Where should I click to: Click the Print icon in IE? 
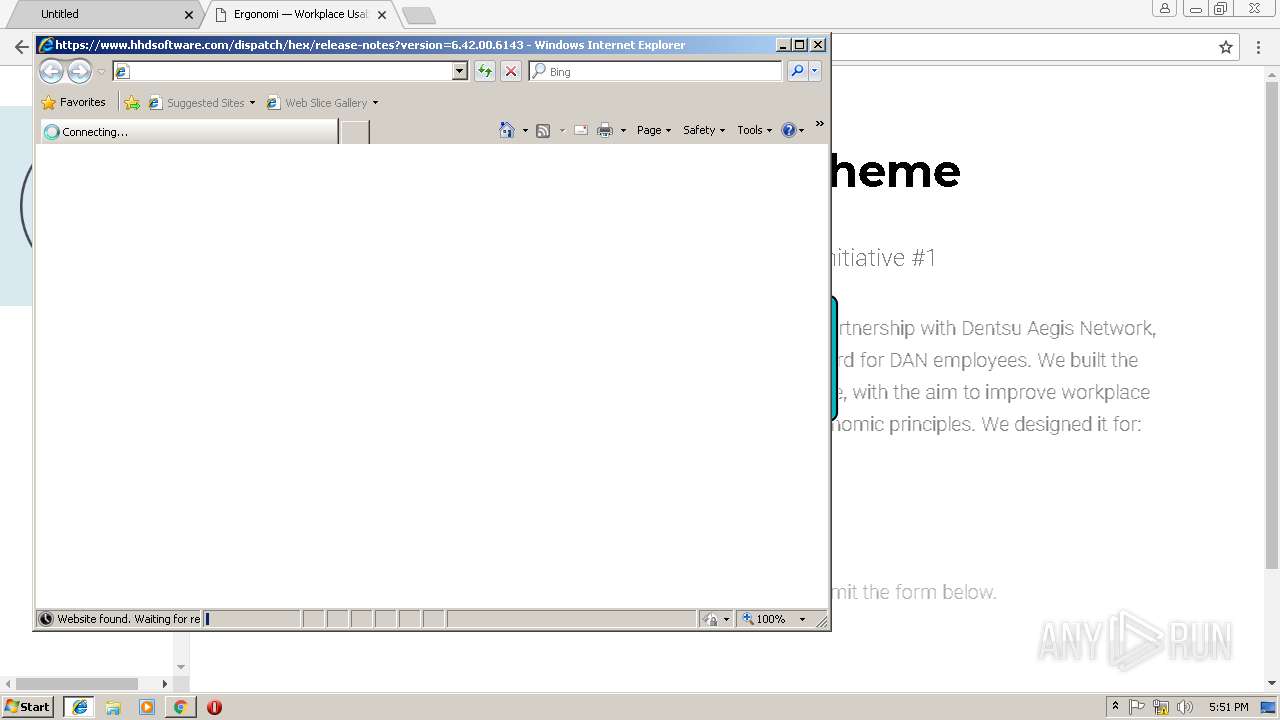pos(605,130)
